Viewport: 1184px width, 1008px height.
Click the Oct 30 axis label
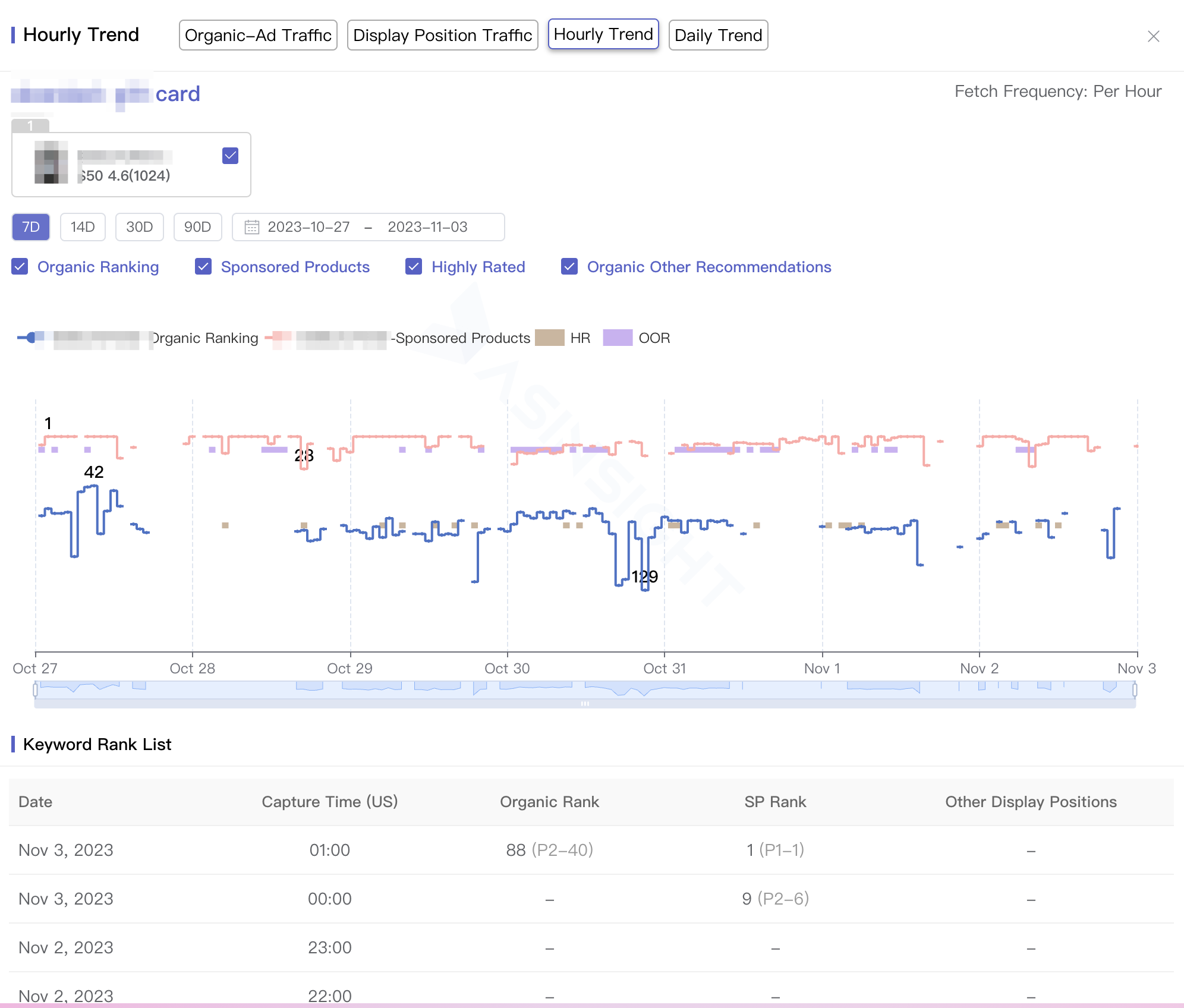pyautogui.click(x=507, y=669)
